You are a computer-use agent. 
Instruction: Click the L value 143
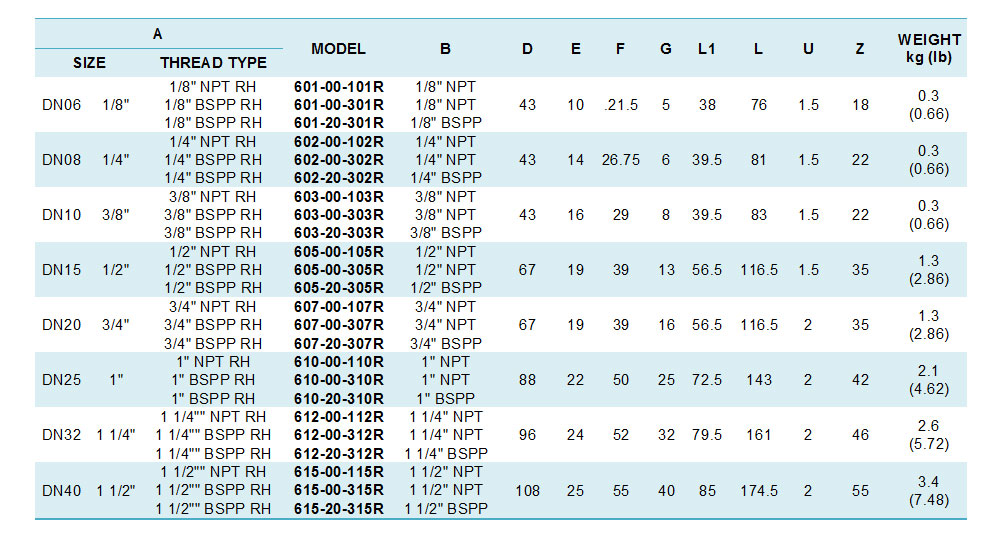pyautogui.click(x=759, y=379)
